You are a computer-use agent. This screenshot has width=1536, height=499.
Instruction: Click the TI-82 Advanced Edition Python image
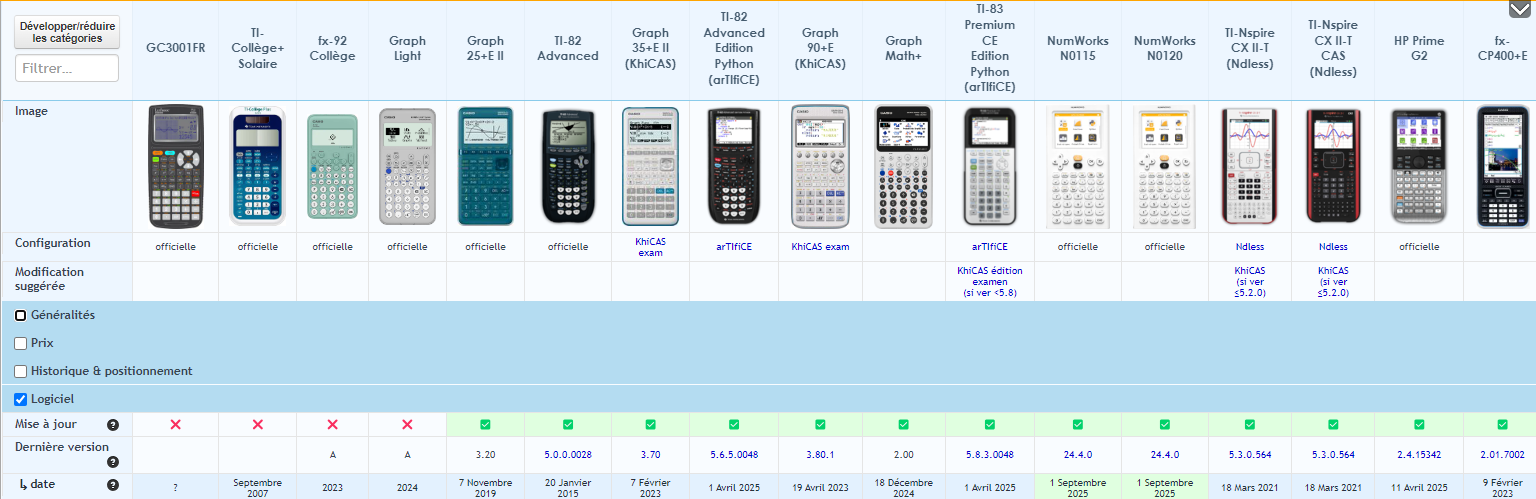click(734, 166)
